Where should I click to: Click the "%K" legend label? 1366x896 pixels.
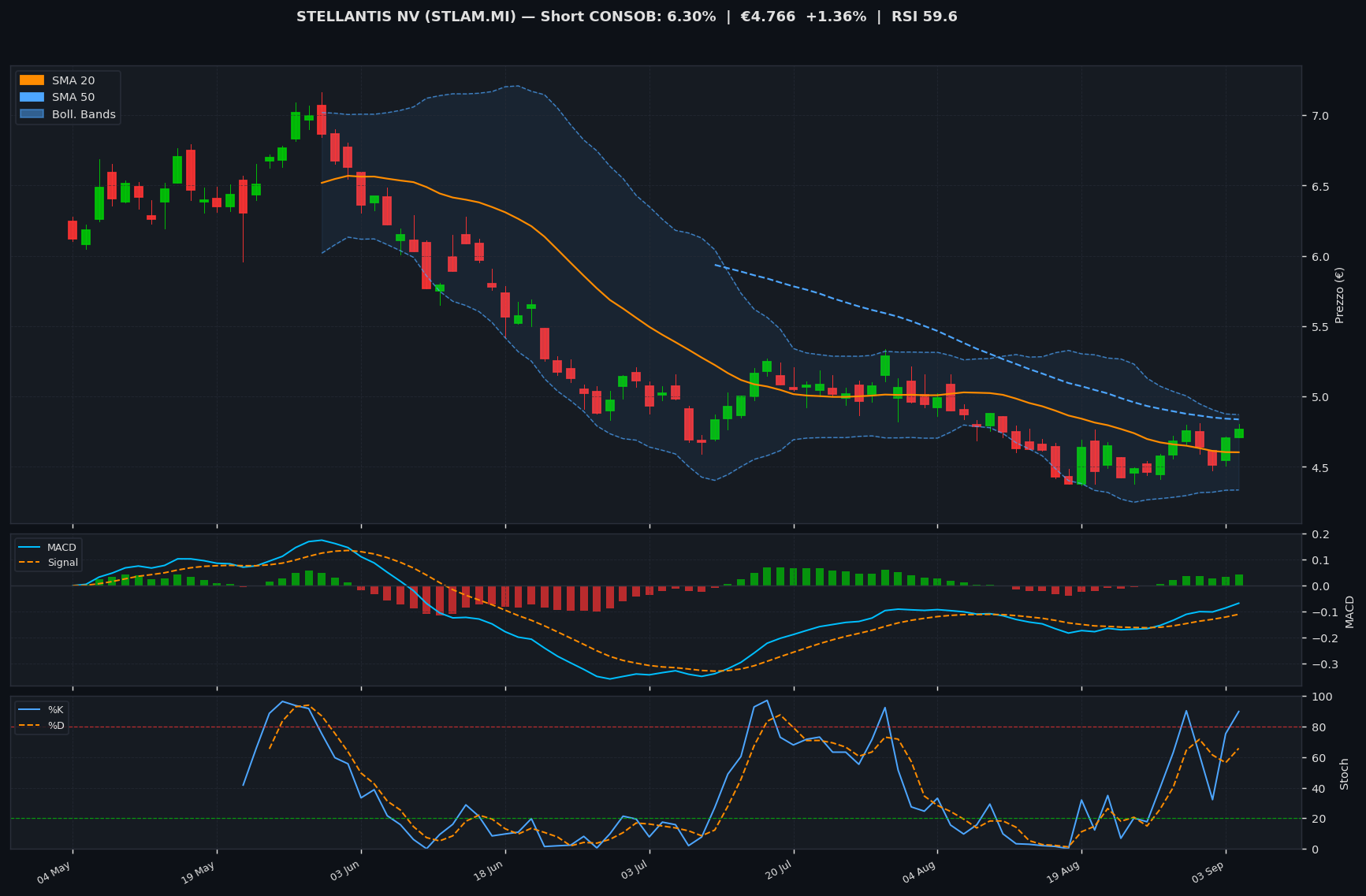pyautogui.click(x=55, y=709)
